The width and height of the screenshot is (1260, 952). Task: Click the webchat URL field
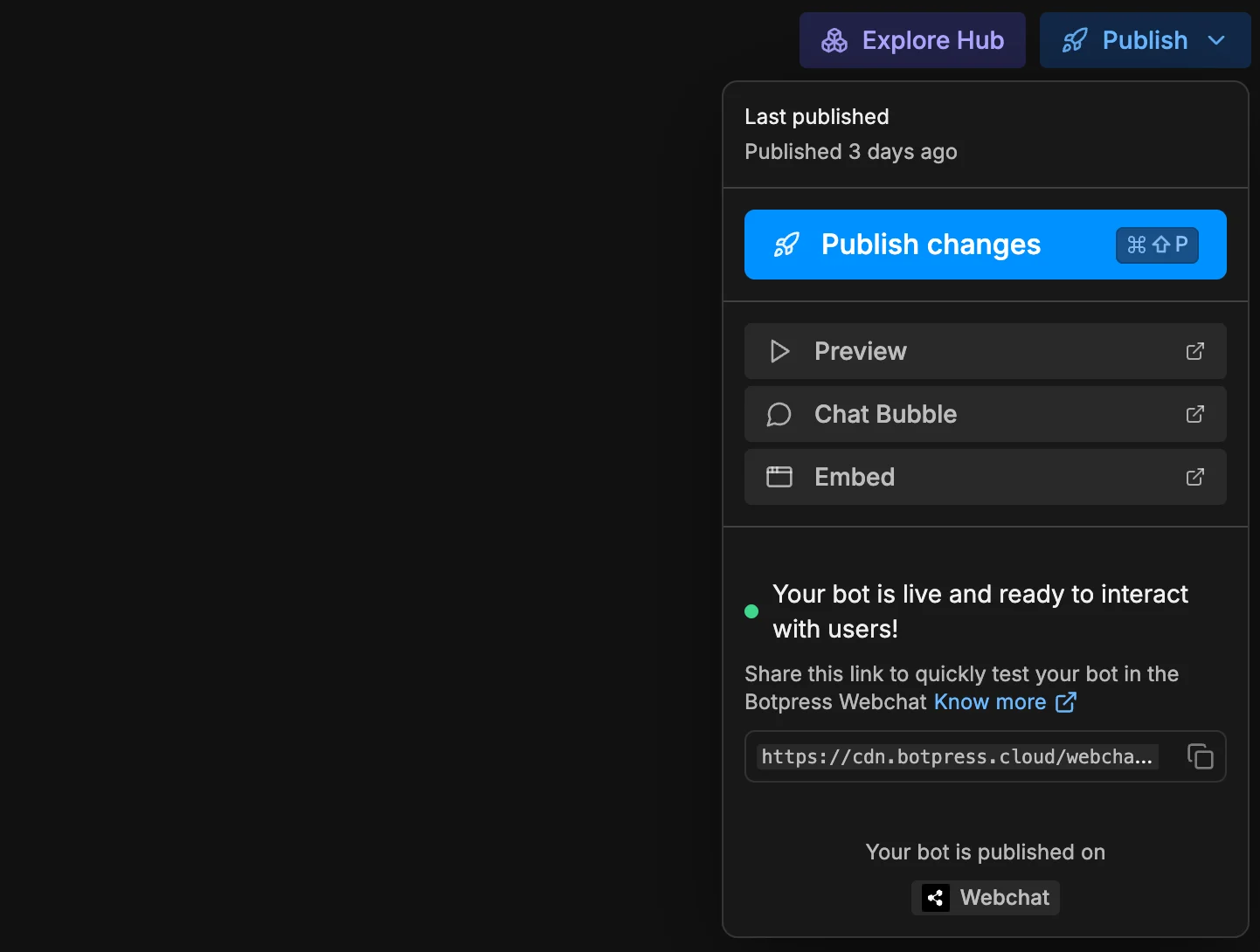pos(986,756)
